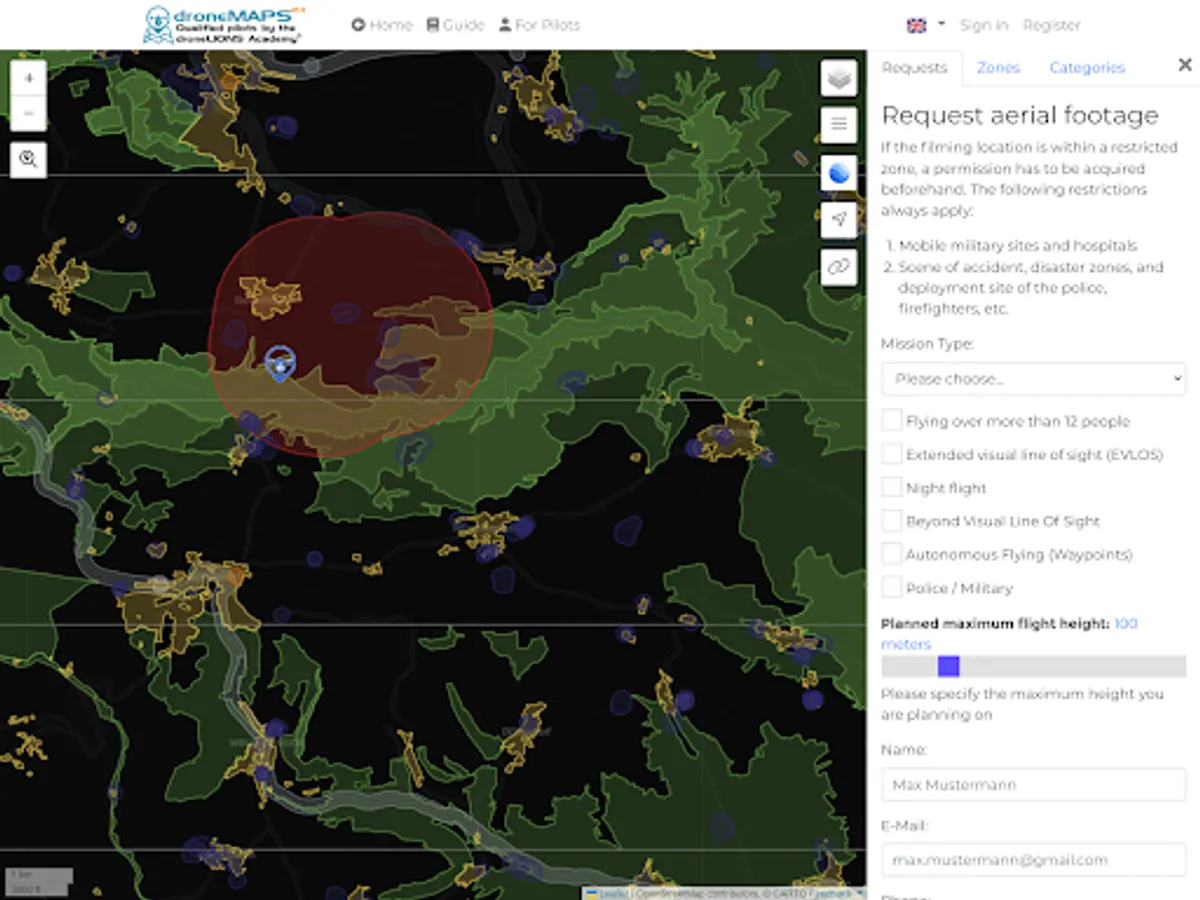Enable Flying over more than 12 people
Screen dimensions: 1200x900
892,421
